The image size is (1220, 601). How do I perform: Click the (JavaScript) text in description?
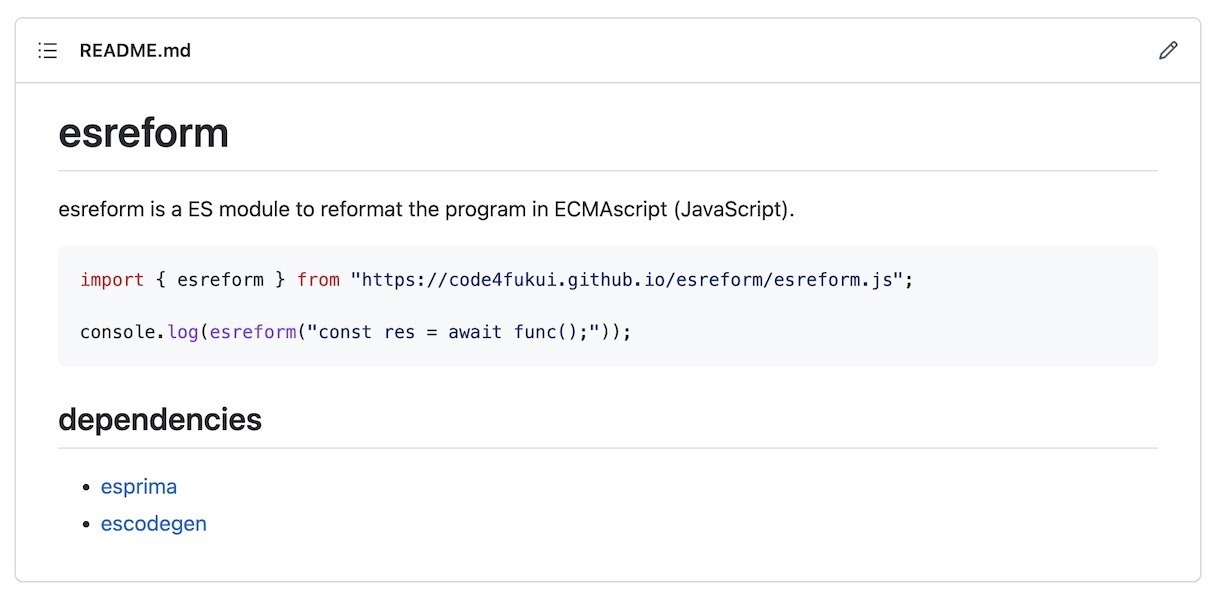732,211
